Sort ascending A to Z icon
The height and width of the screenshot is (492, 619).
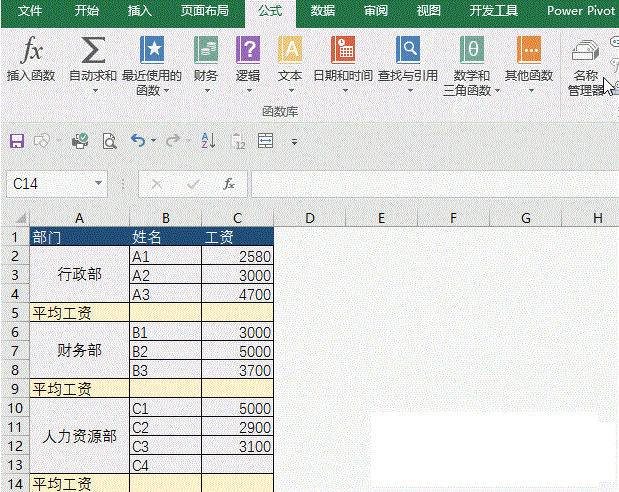208,141
